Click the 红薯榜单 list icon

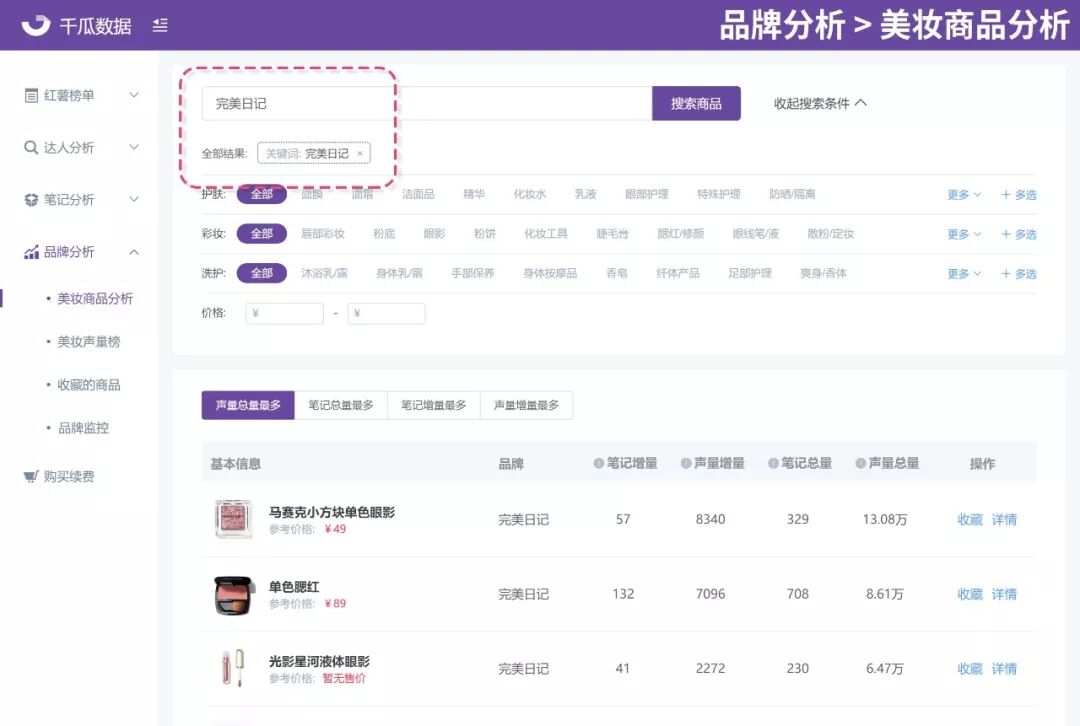click(x=31, y=96)
